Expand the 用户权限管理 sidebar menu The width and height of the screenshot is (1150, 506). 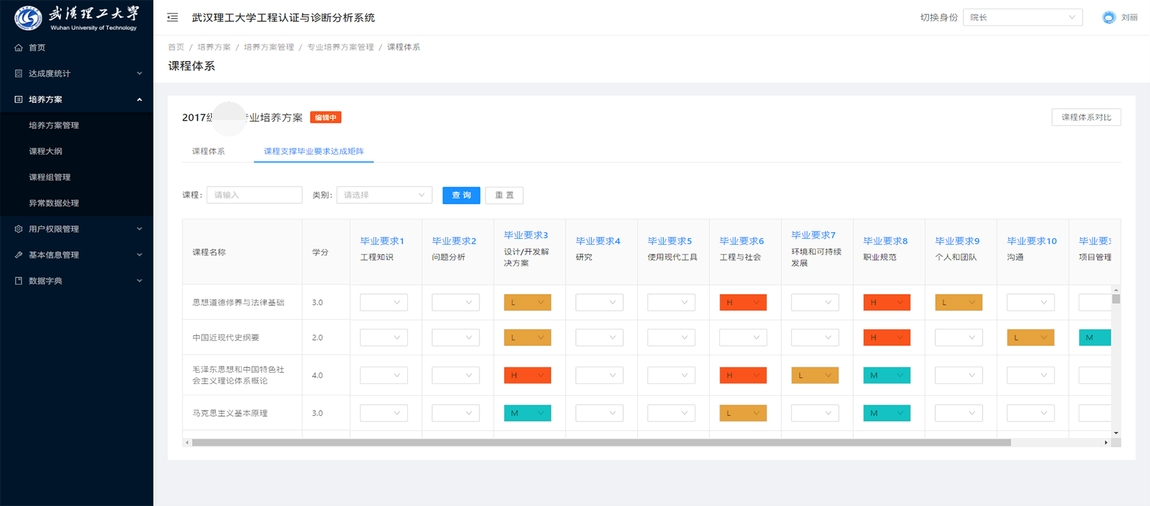pos(76,229)
